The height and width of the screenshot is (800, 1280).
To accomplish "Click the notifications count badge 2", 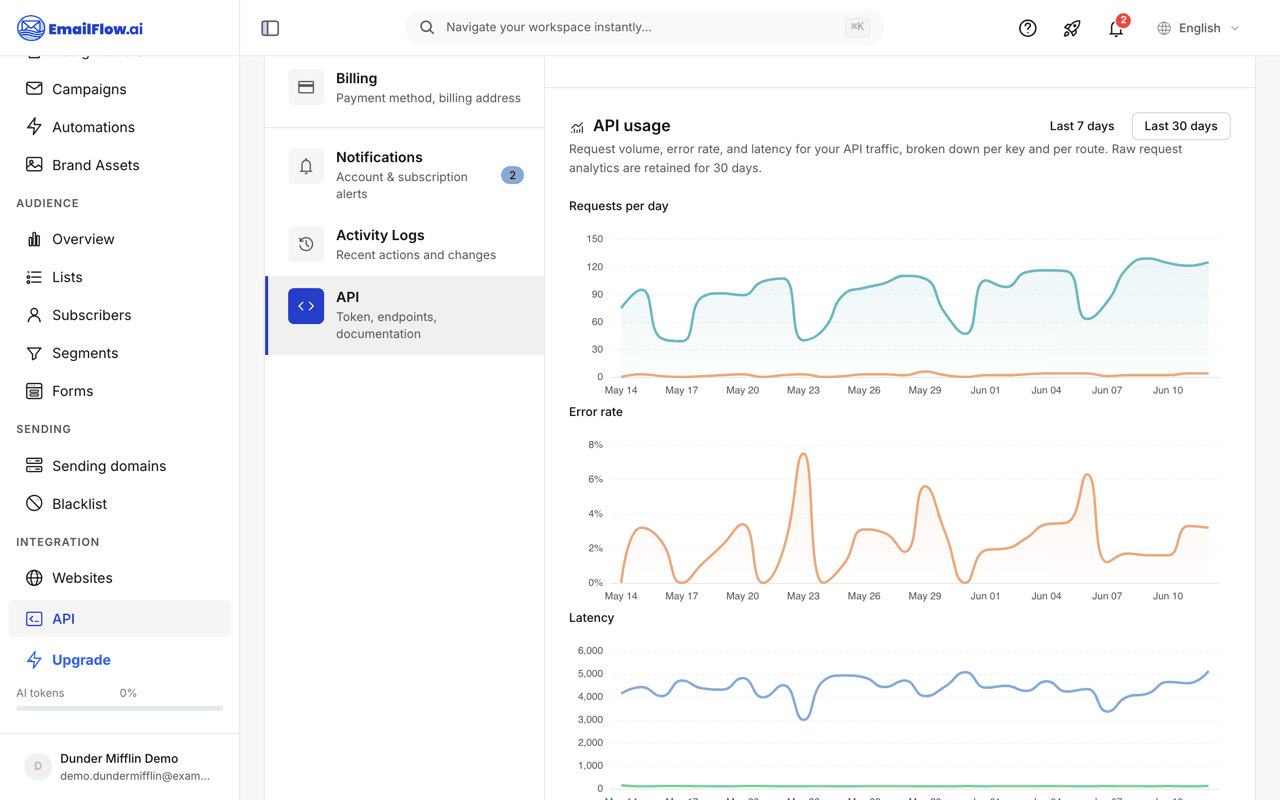I will click(512, 175).
